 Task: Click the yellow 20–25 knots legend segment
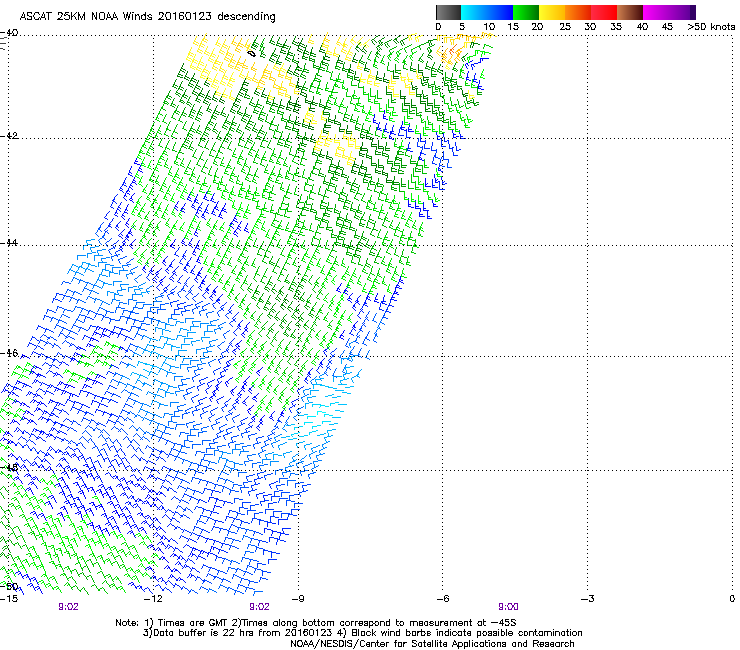(x=552, y=12)
